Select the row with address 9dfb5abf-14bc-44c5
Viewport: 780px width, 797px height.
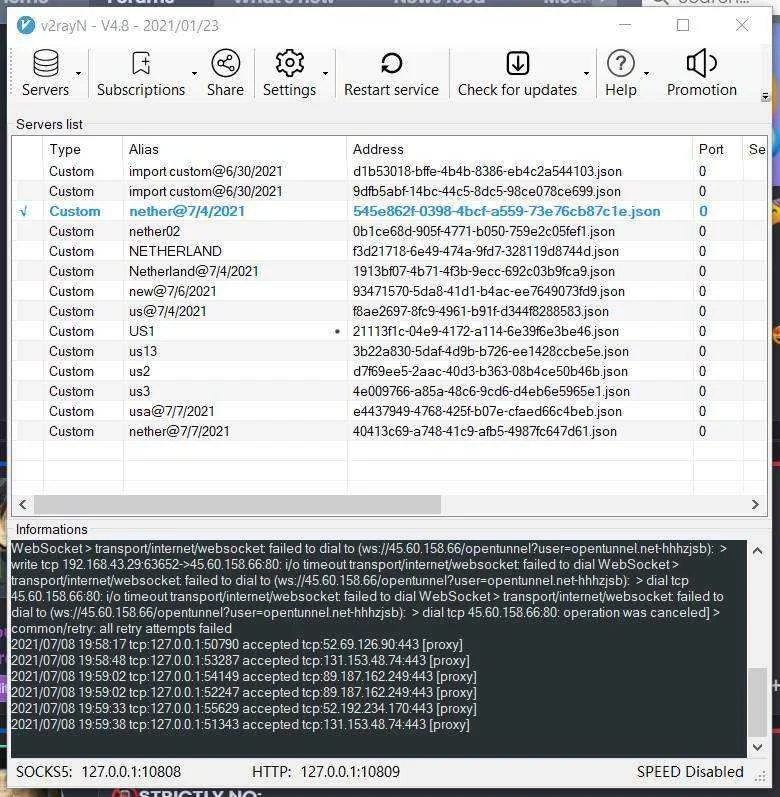coord(389,192)
